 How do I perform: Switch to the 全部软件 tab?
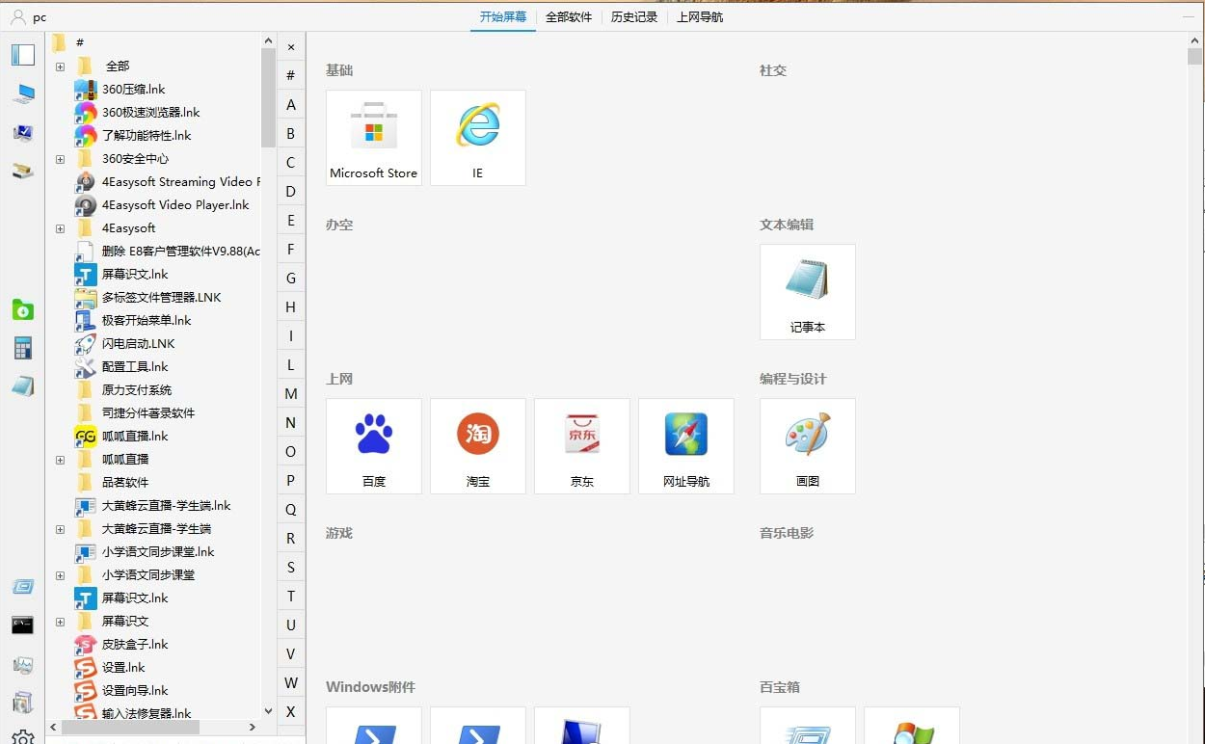pyautogui.click(x=568, y=17)
